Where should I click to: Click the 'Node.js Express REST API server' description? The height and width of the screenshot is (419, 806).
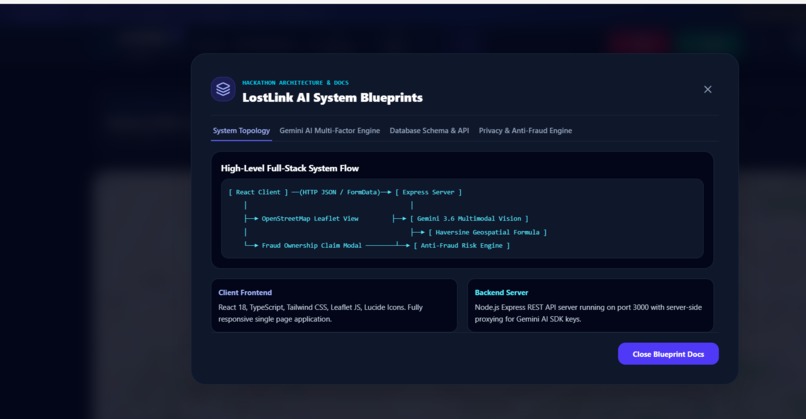pos(588,313)
